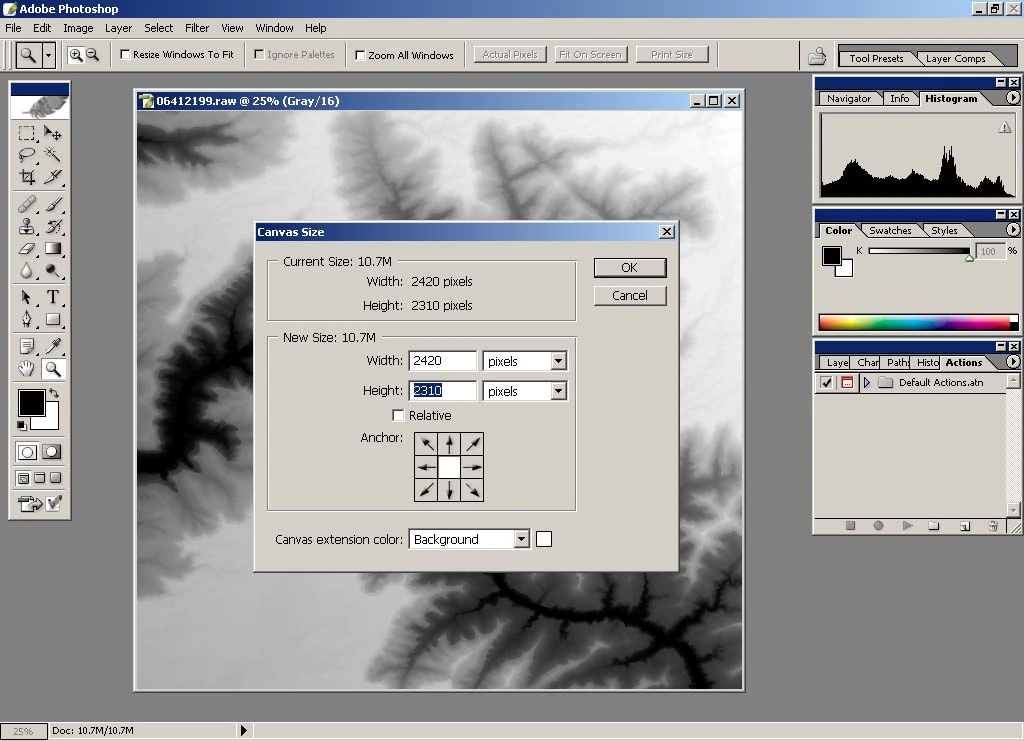Image resolution: width=1024 pixels, height=741 pixels.
Task: Select the Magic Wand tool
Action: point(53,155)
